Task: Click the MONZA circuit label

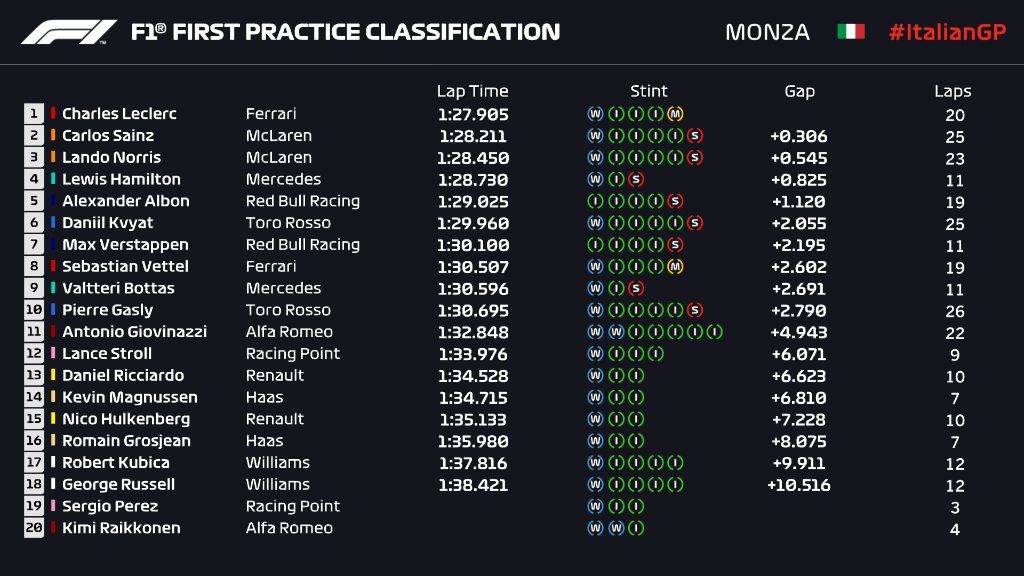Action: coord(767,32)
